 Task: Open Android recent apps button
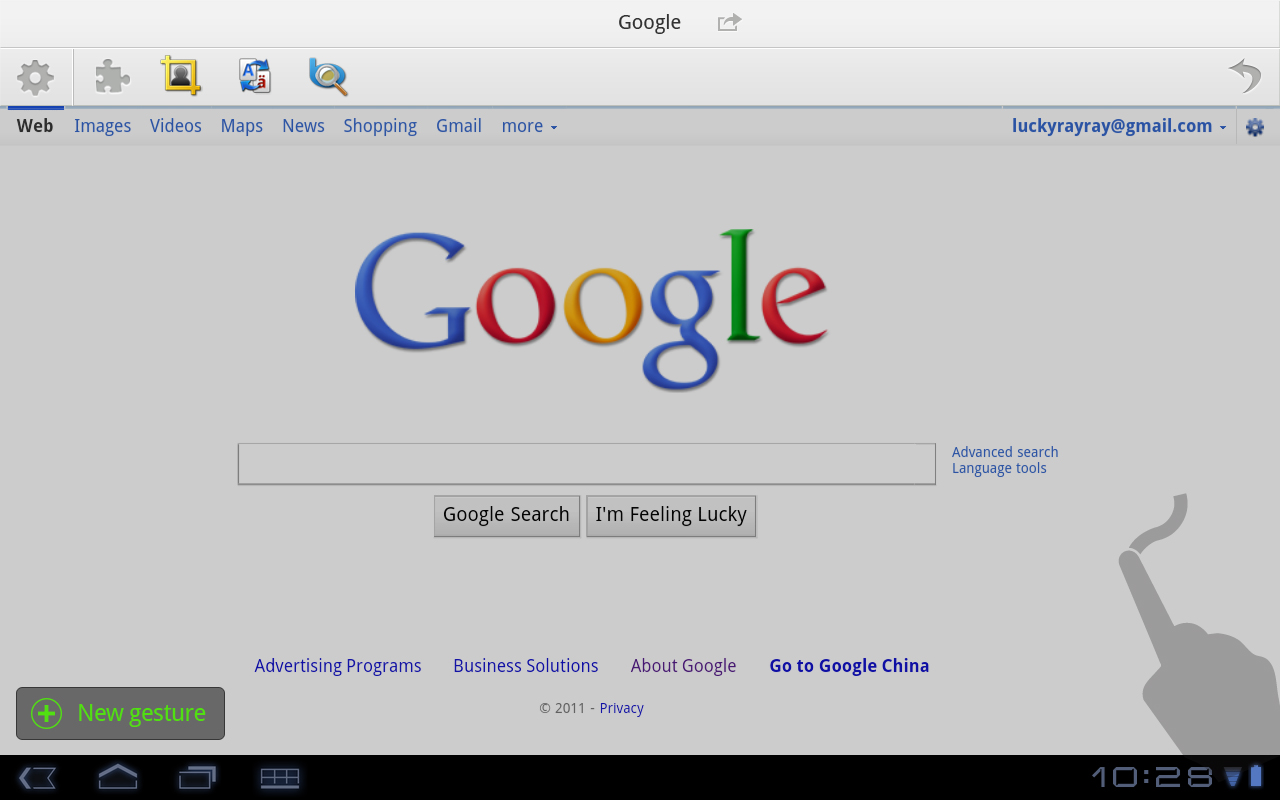pyautogui.click(x=197, y=777)
